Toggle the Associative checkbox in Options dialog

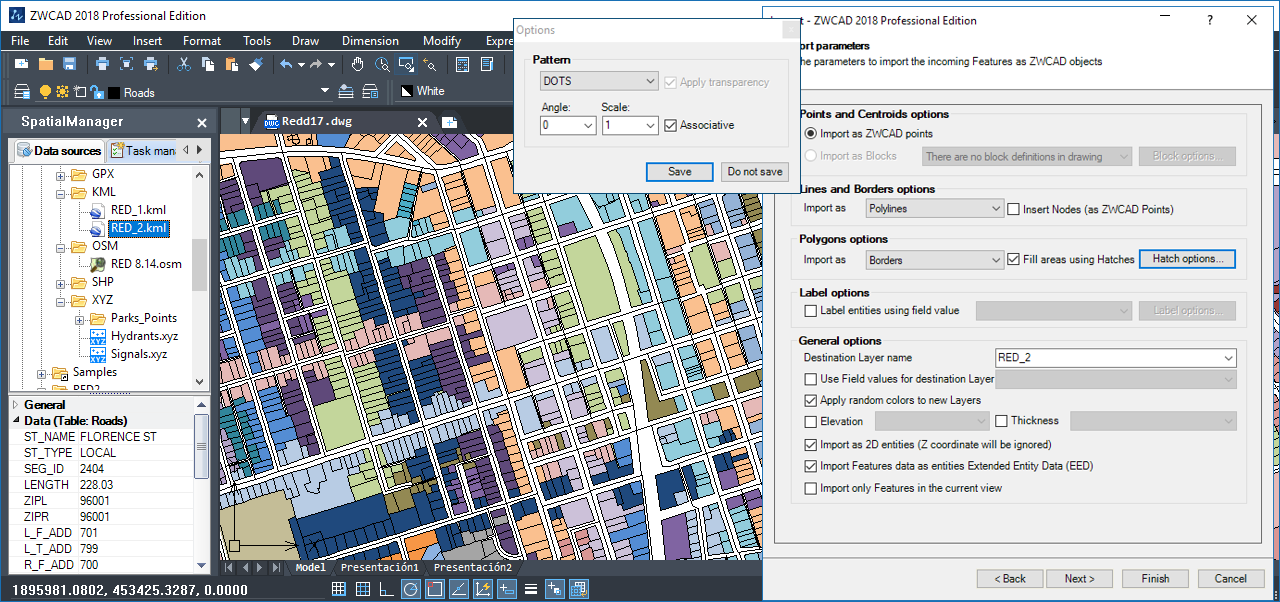(671, 126)
